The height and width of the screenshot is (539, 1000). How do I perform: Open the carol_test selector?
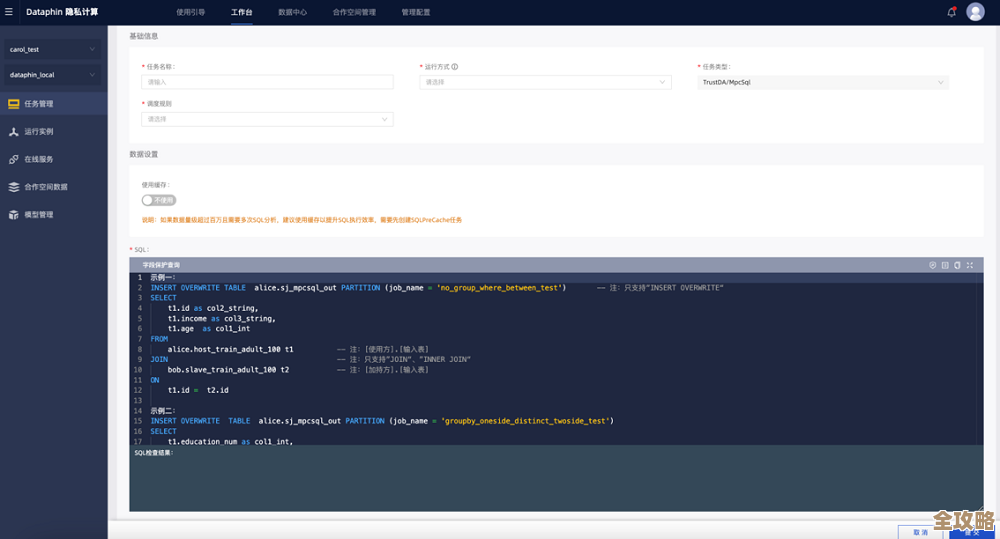coord(53,49)
